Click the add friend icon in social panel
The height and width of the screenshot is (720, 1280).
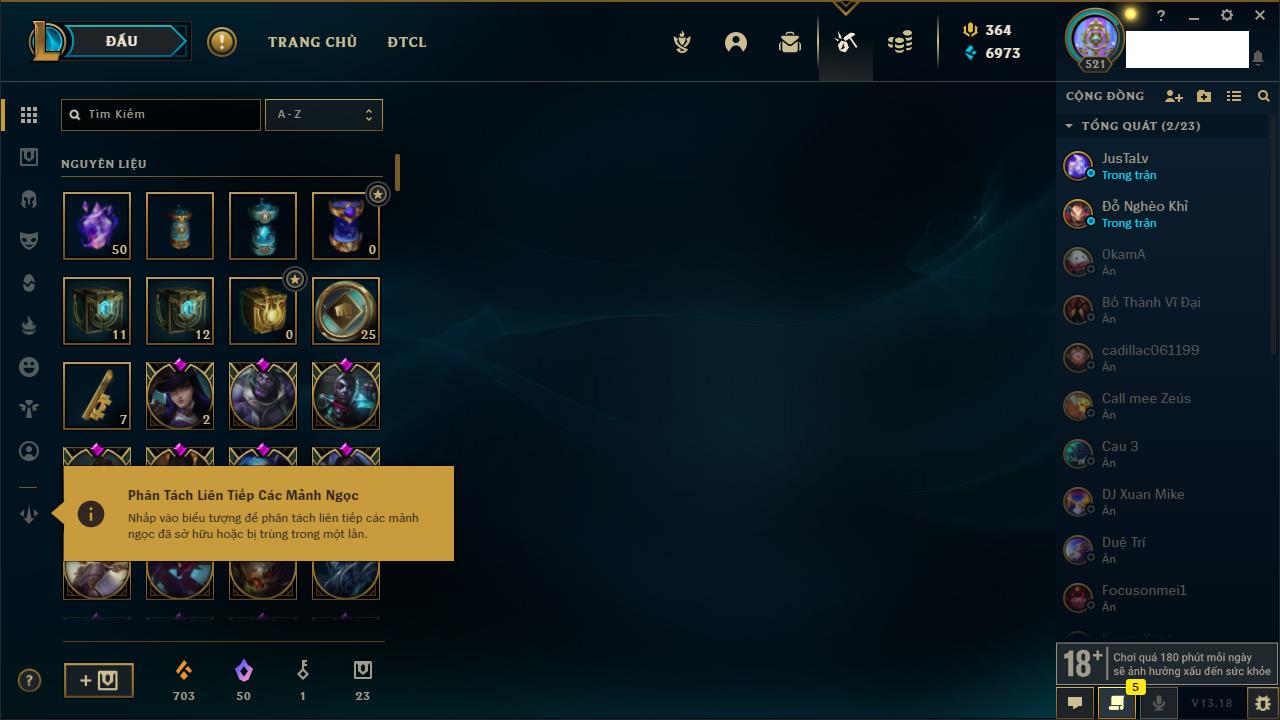[x=1174, y=96]
